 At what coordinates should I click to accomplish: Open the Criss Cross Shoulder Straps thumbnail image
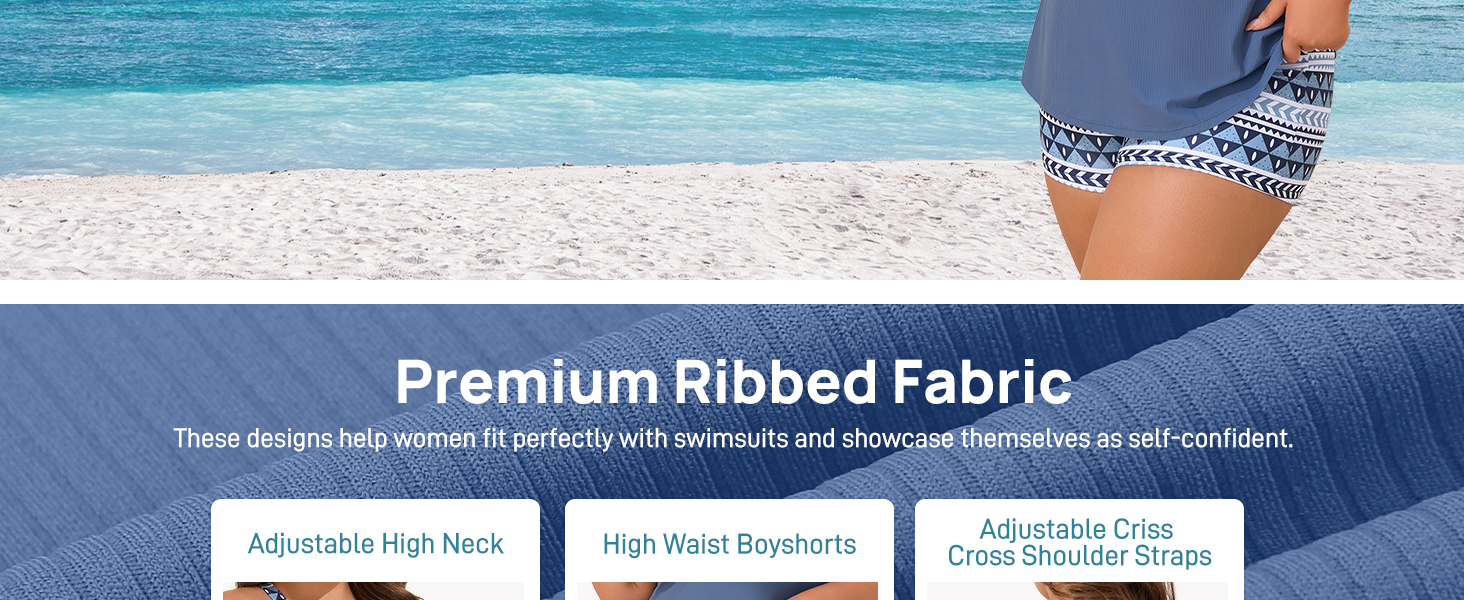[x=1077, y=591]
